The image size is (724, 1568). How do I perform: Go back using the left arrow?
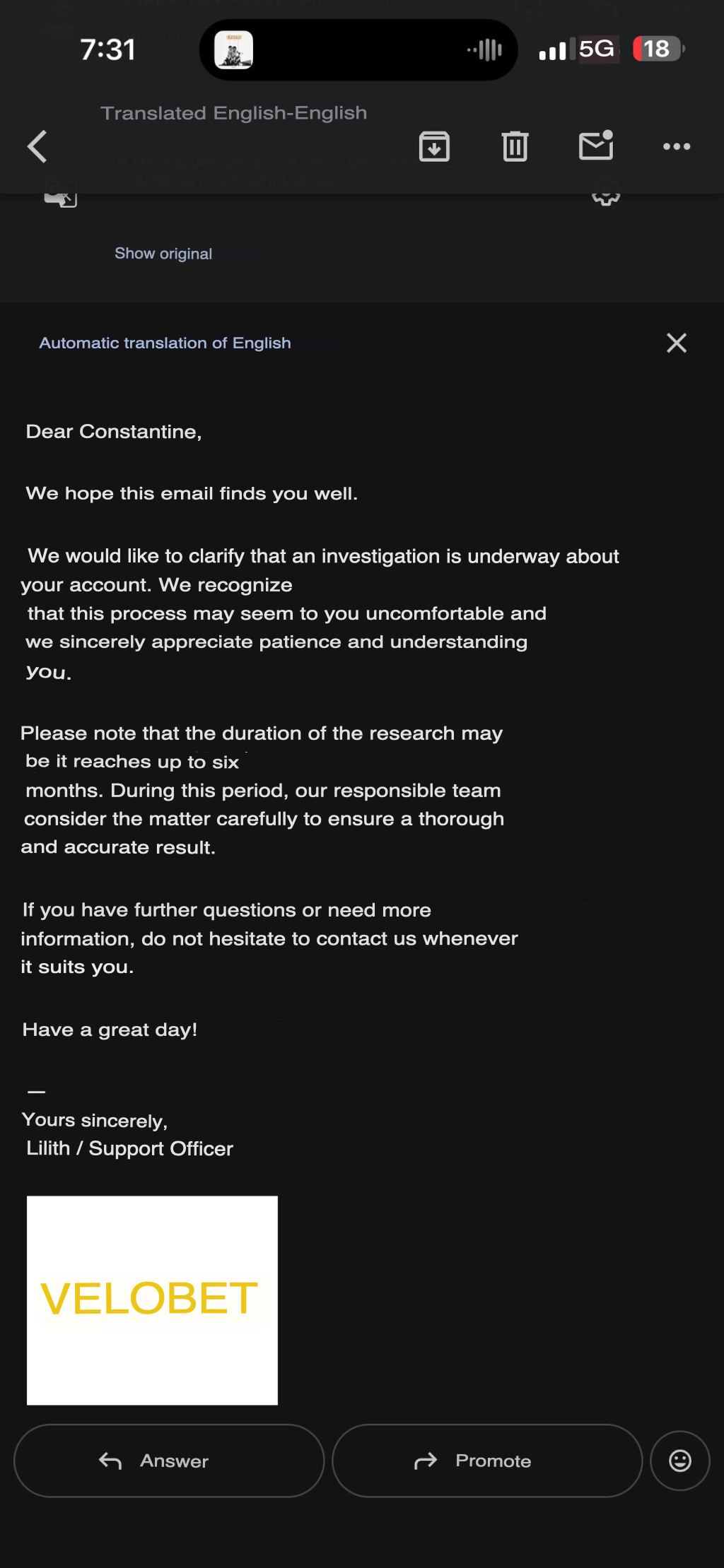click(37, 147)
